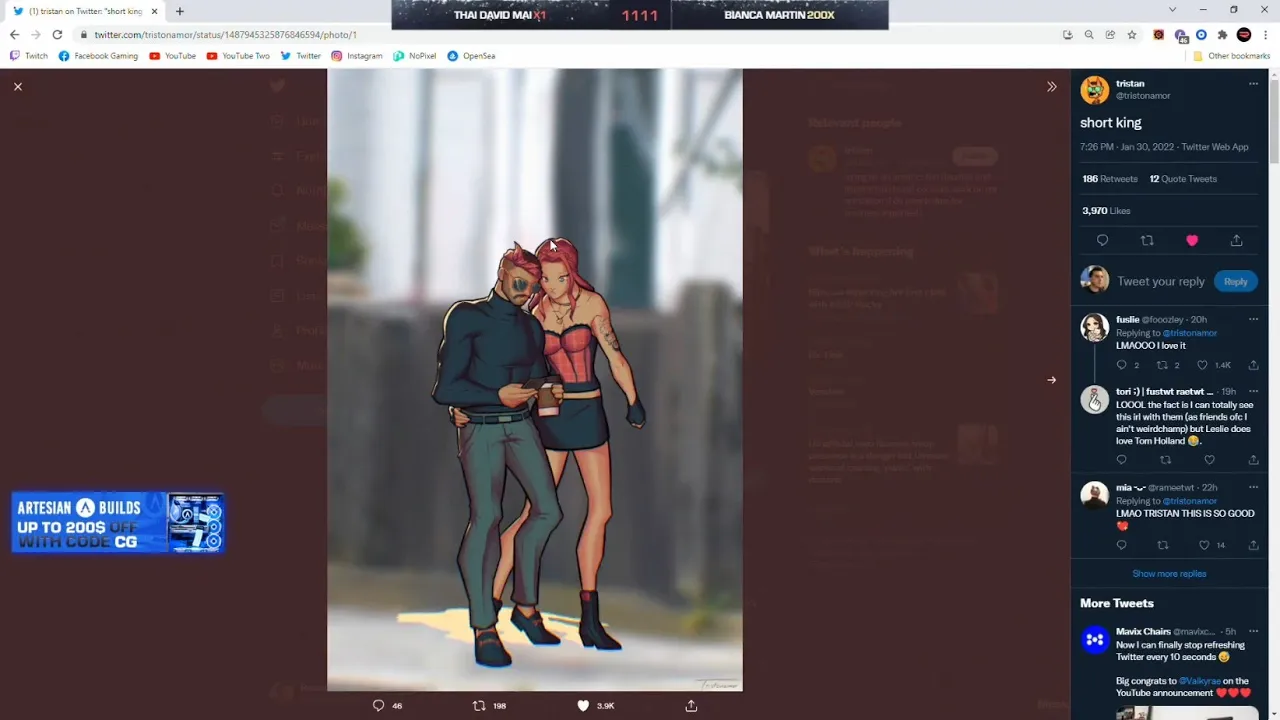
Task: Like mia's reply with 14 likes
Action: point(1203,545)
